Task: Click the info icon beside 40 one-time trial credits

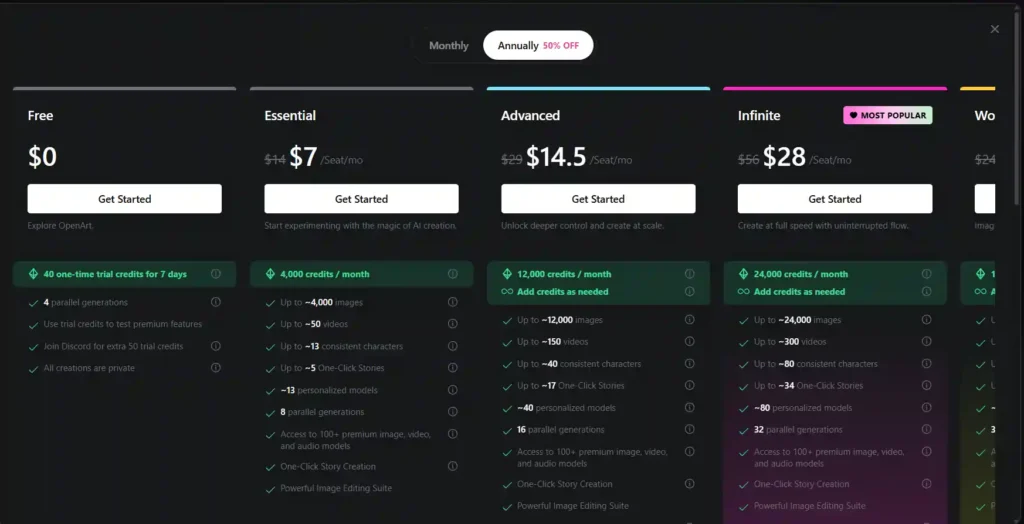Action: [216, 274]
